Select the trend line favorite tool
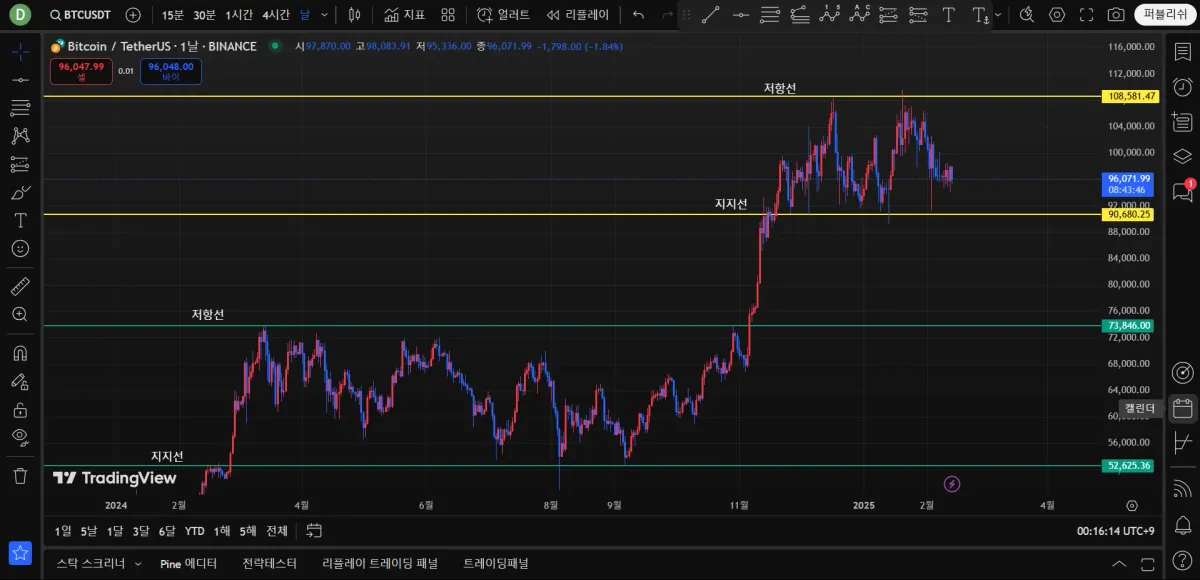Viewport: 1200px width, 580px height. (710, 15)
